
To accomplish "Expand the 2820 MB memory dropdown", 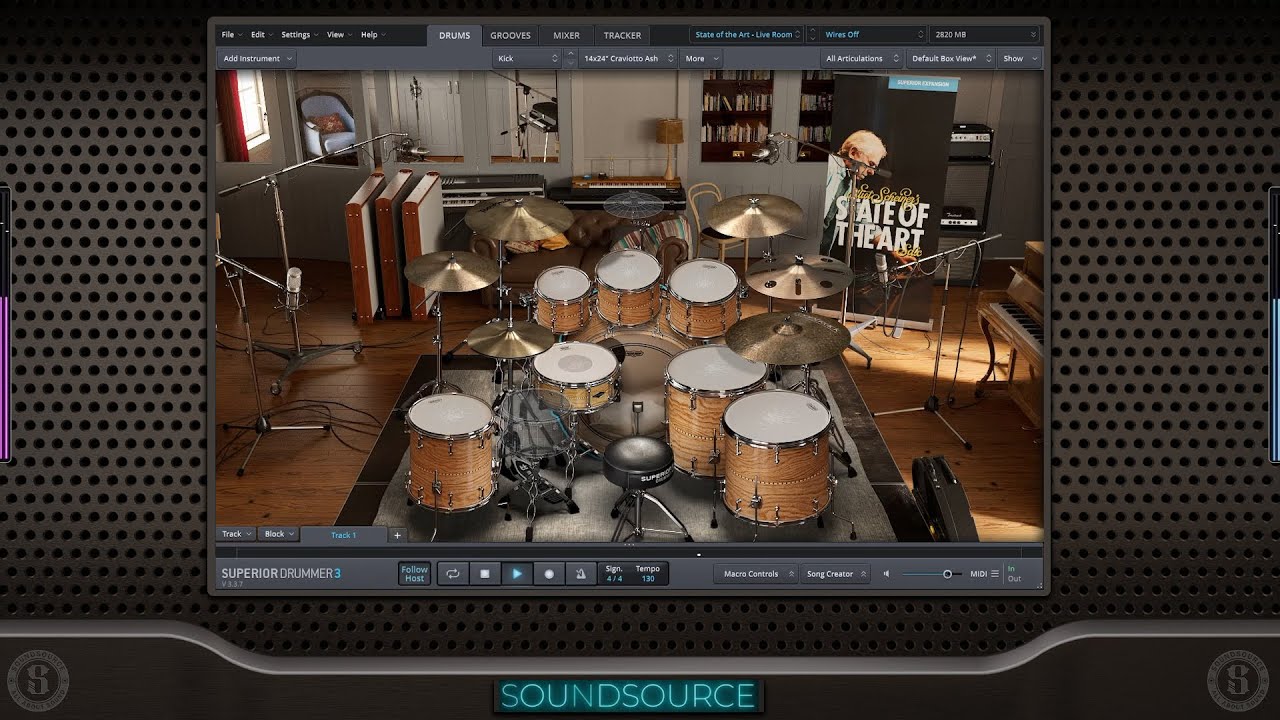I will click(x=984, y=35).
